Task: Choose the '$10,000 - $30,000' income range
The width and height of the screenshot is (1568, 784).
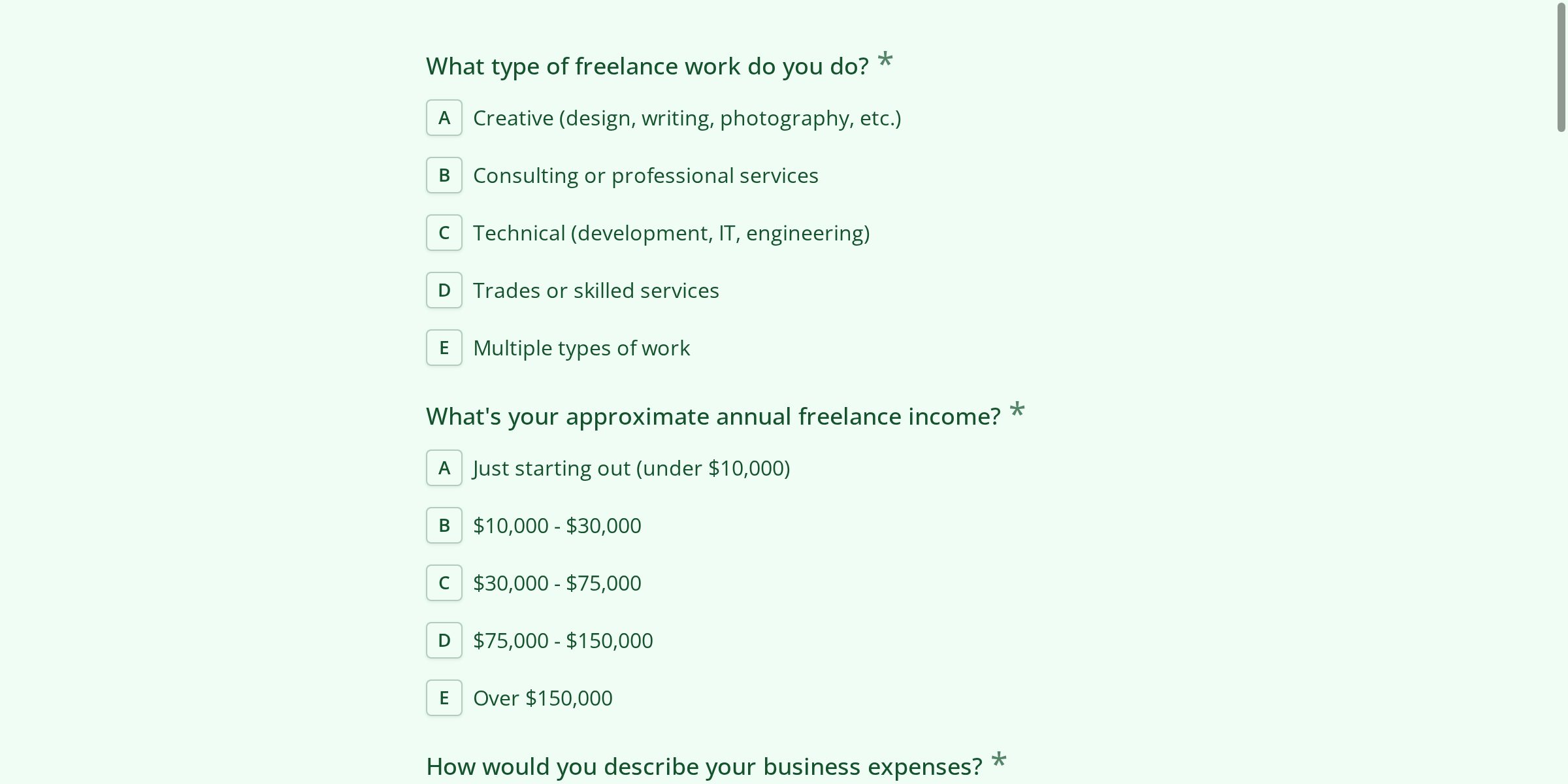Action: pyautogui.click(x=557, y=526)
